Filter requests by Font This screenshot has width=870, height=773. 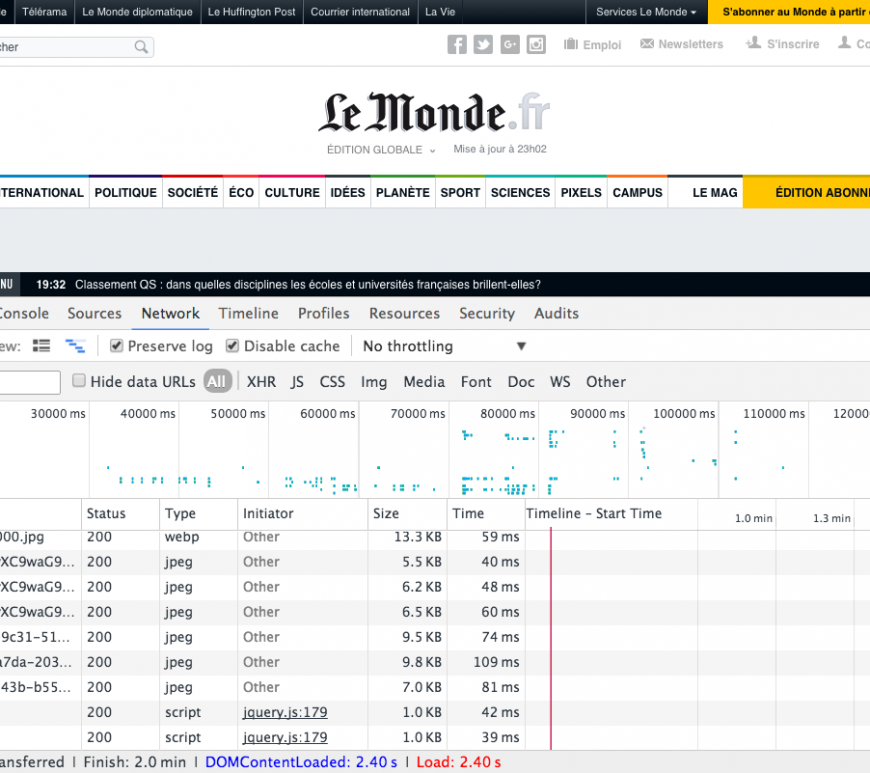(476, 382)
